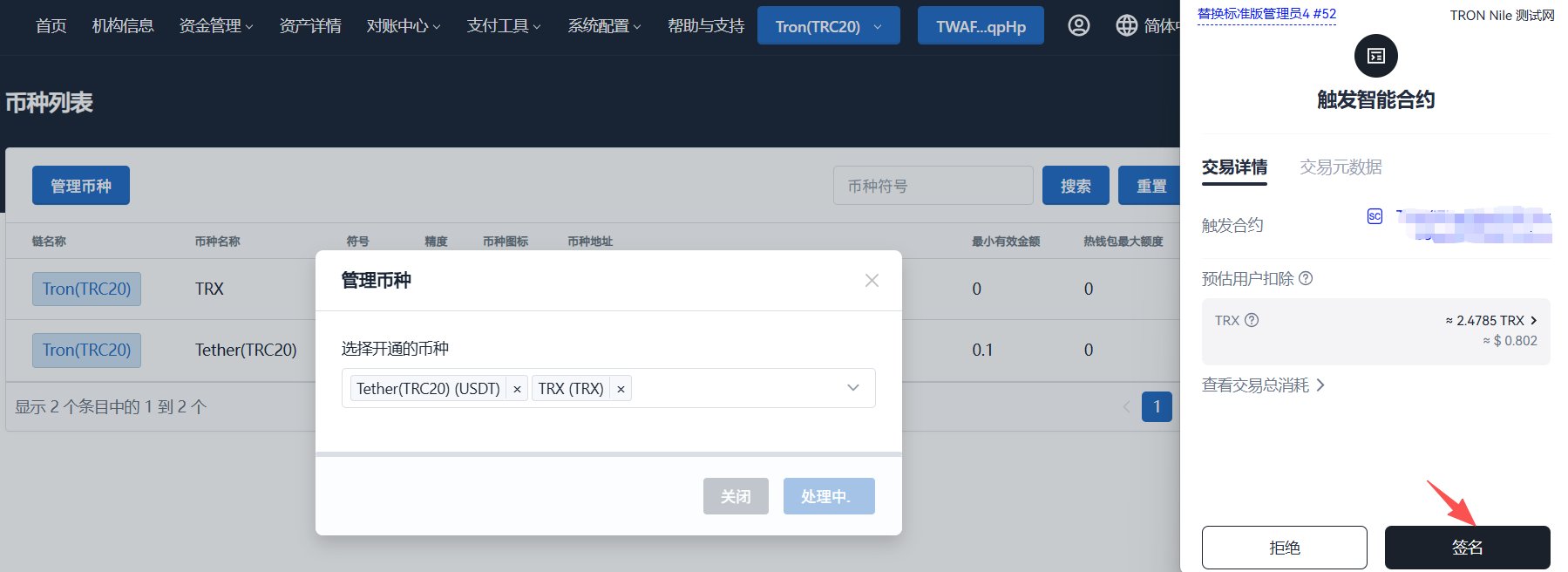The height and width of the screenshot is (572, 1568).
Task: Open the 资金管理 menu
Action: (x=215, y=26)
